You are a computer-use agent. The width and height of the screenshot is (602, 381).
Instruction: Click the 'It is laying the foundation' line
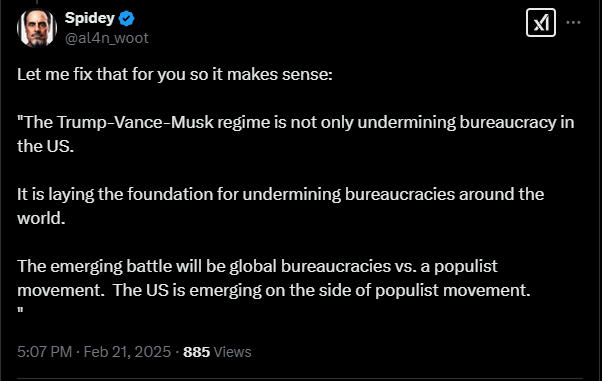point(280,194)
